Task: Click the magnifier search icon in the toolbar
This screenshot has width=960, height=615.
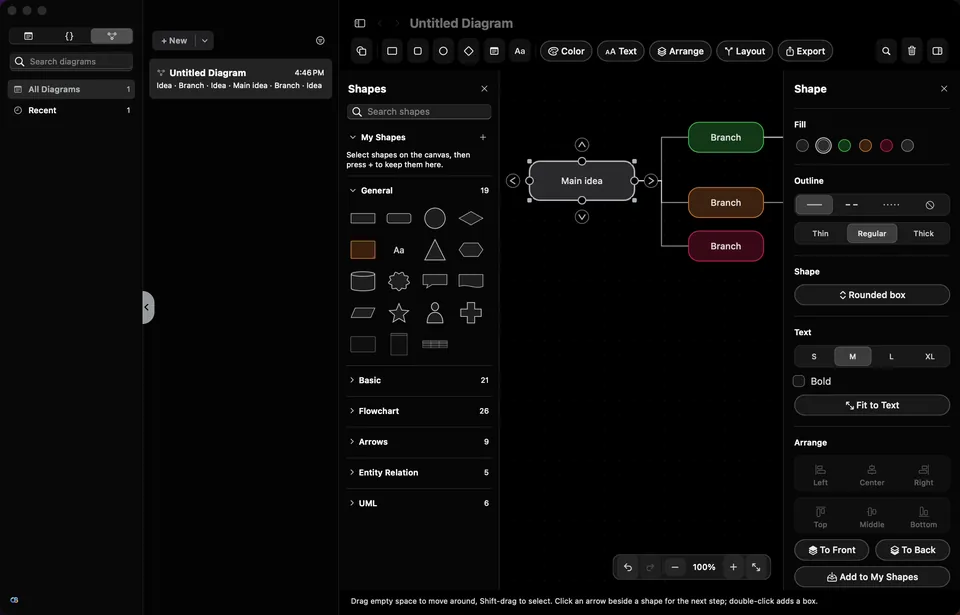Action: [886, 51]
